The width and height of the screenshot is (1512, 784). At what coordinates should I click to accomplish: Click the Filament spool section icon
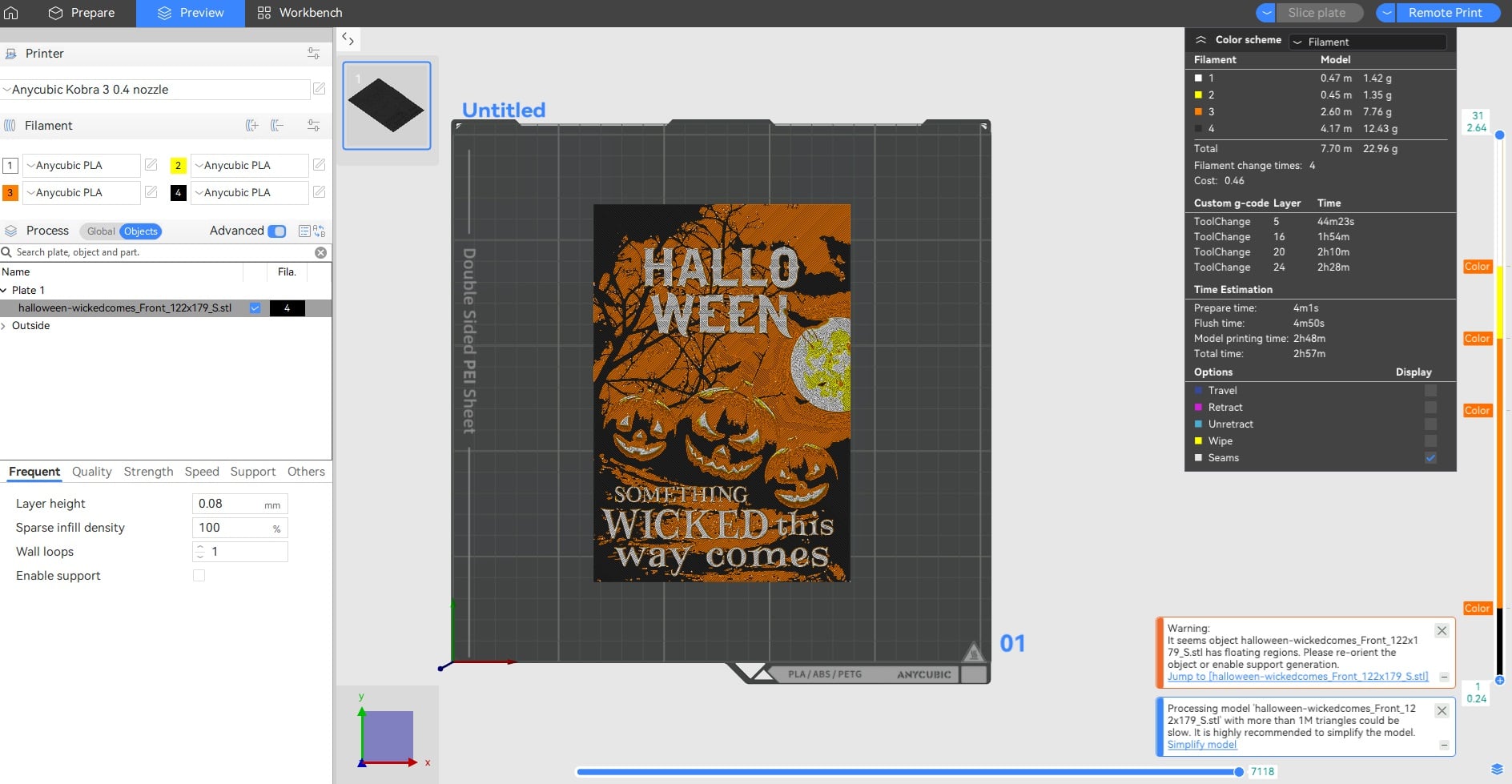(10, 126)
